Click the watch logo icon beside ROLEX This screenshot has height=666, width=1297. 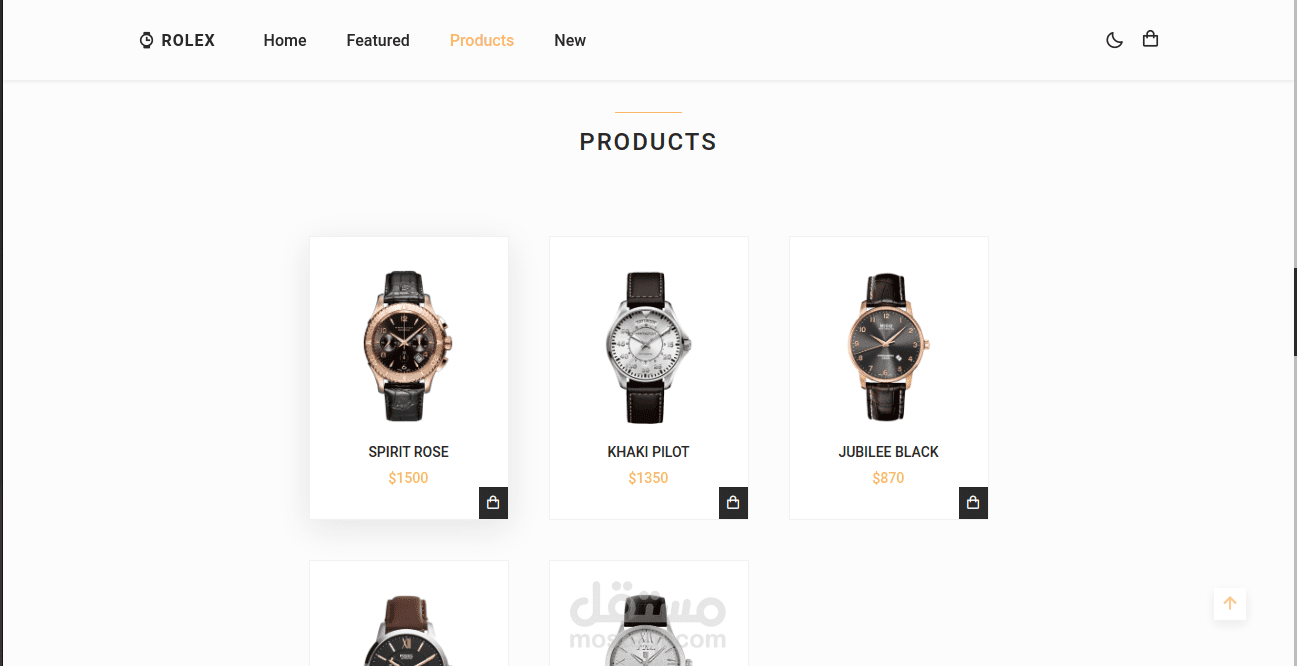coord(146,40)
